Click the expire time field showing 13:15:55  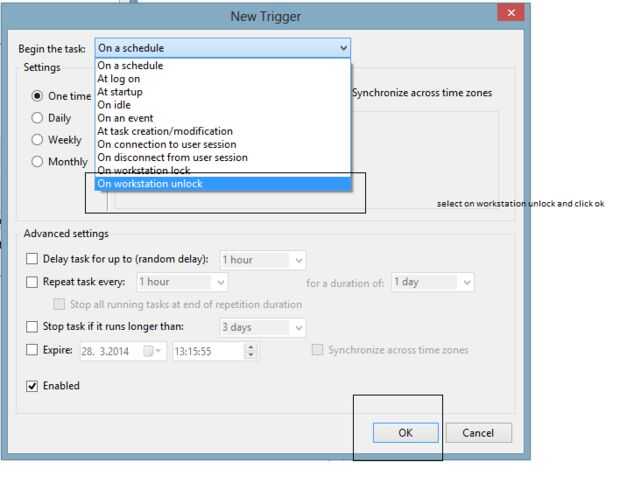pyautogui.click(x=205, y=351)
